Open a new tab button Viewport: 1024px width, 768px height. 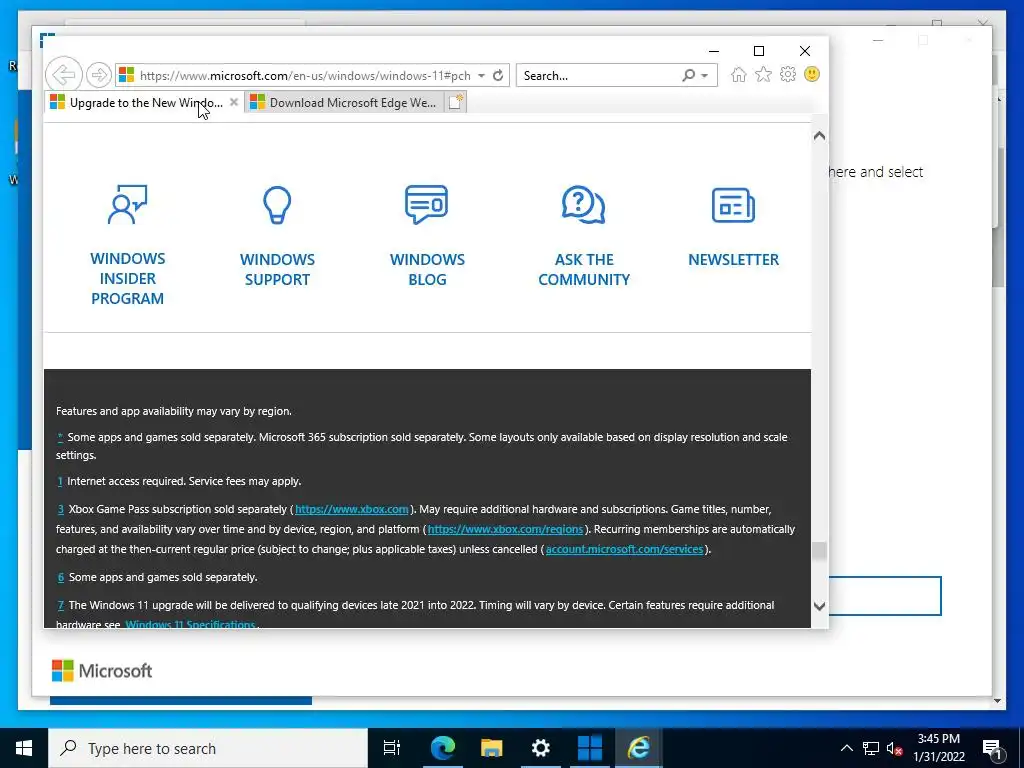coord(456,102)
